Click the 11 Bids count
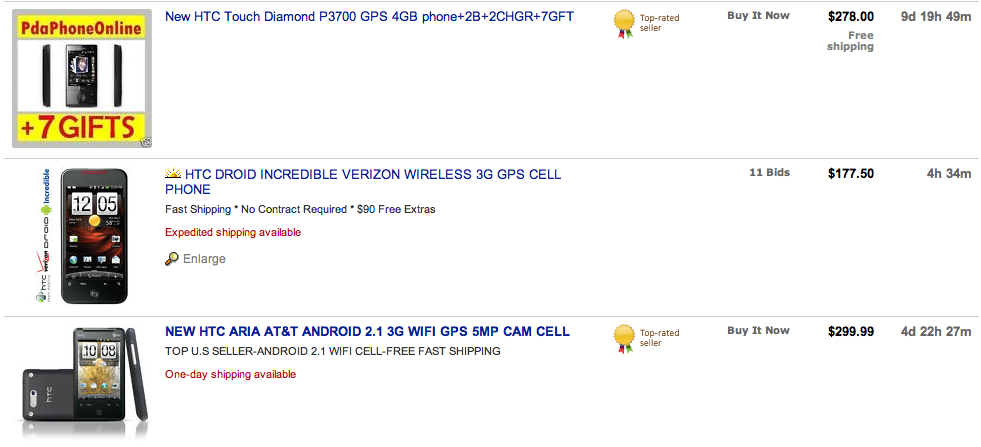This screenshot has width=981, height=447. 769,173
